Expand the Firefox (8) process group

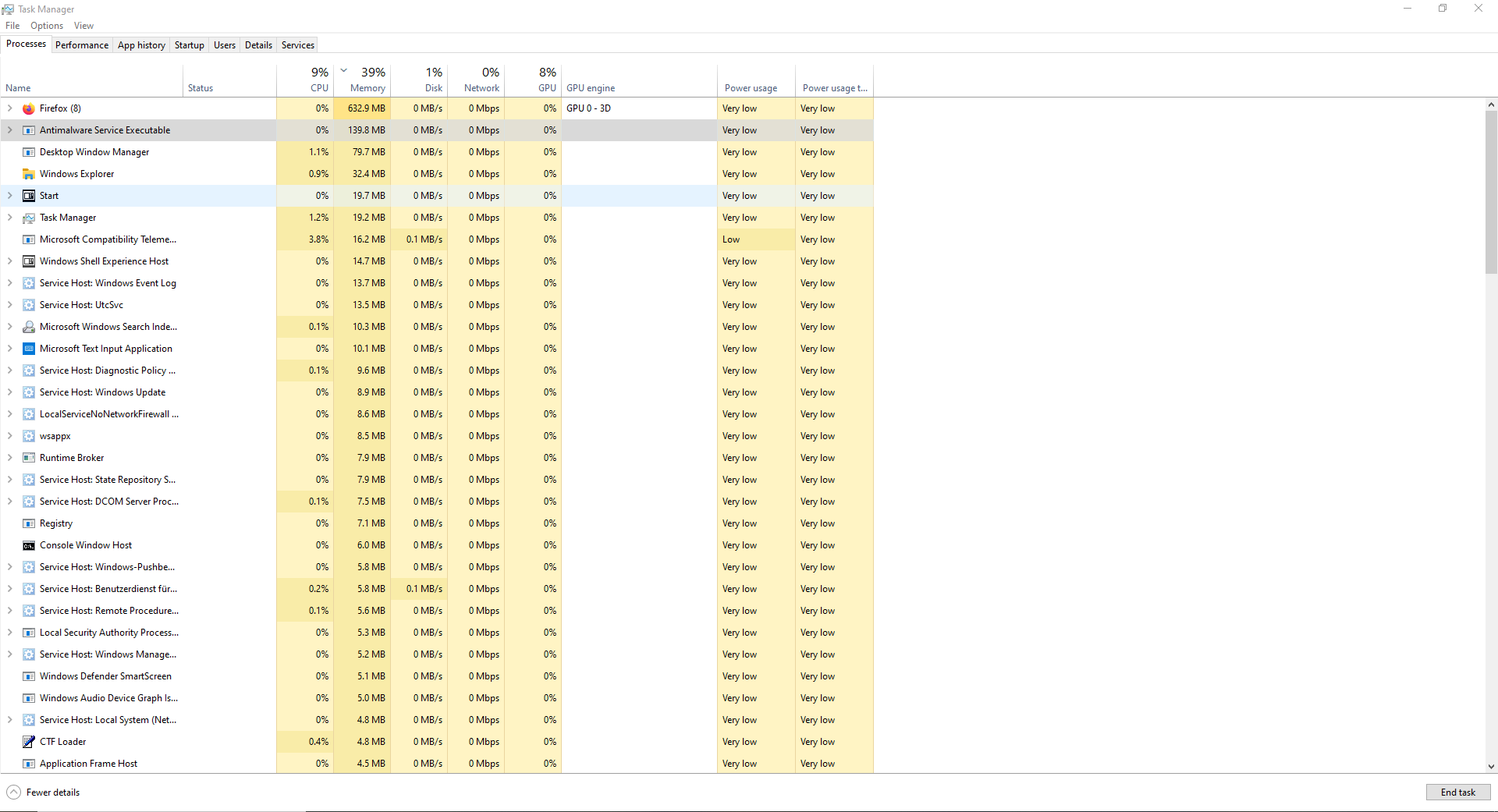coord(10,108)
